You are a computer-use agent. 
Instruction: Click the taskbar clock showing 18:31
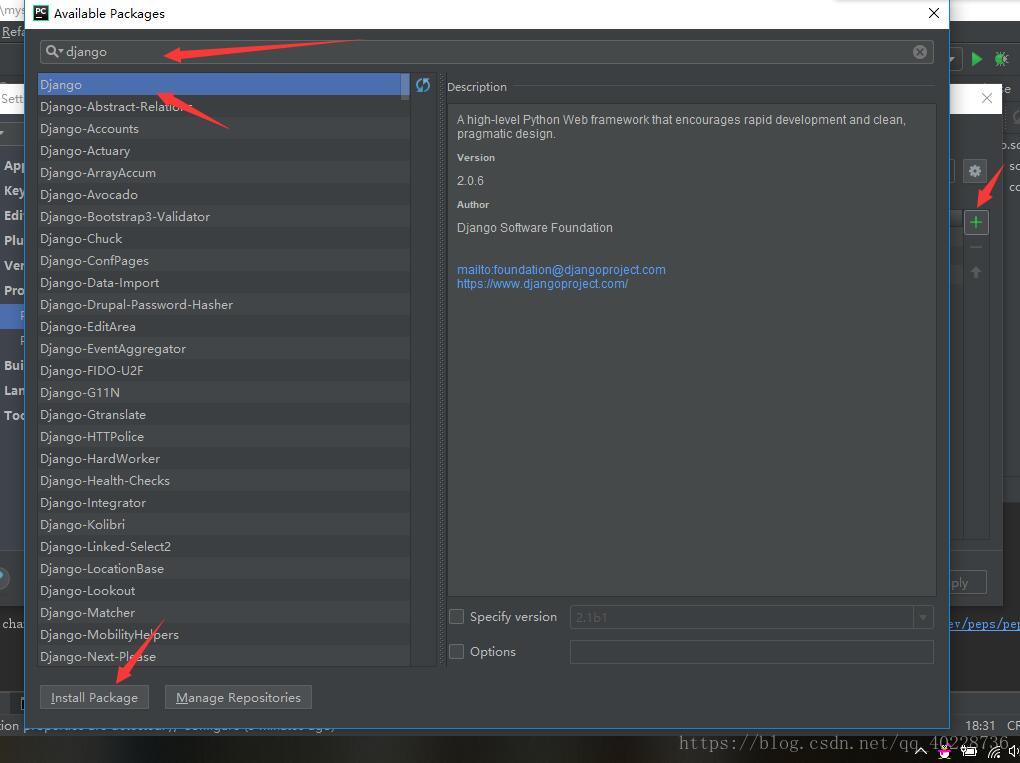(x=980, y=725)
